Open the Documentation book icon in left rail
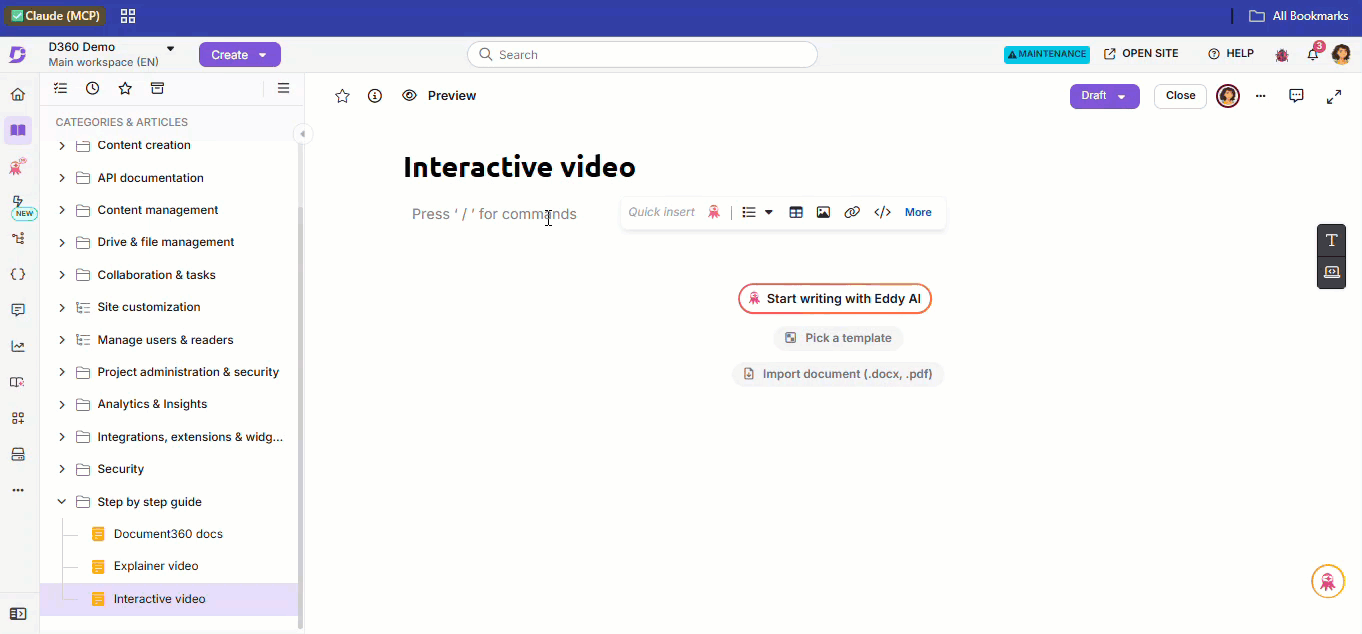This screenshot has width=1362, height=634. pyautogui.click(x=18, y=130)
